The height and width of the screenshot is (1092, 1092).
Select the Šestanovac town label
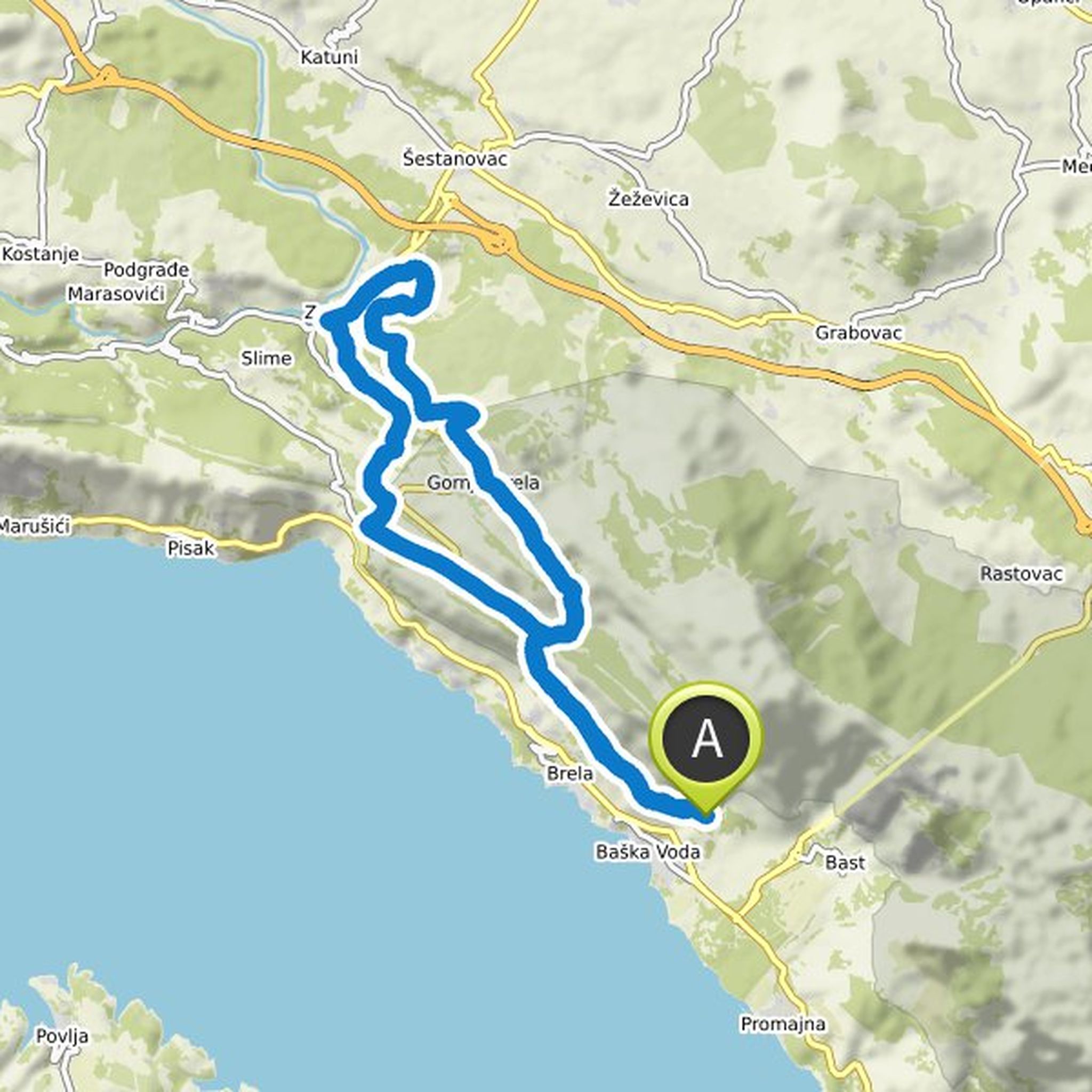pos(455,159)
